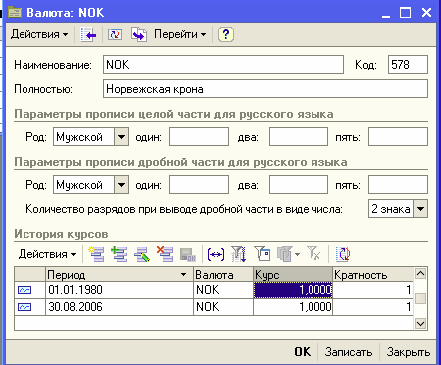Click the delete record icon with red cross

pos(165,254)
